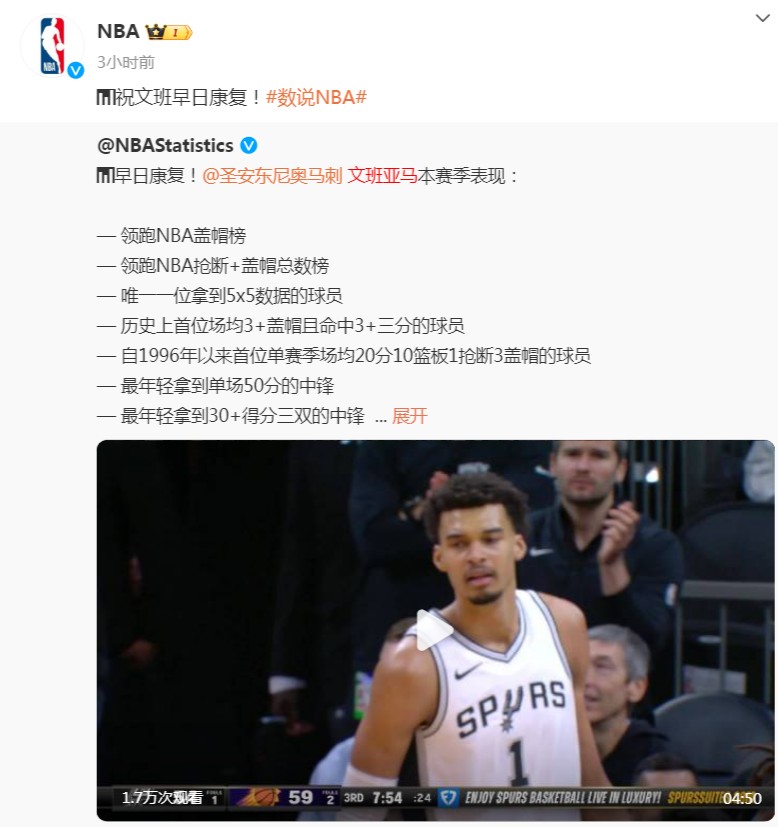The width and height of the screenshot is (778, 827).
Task: Click the verified badge beside NBAStatistics
Action: 249,146
